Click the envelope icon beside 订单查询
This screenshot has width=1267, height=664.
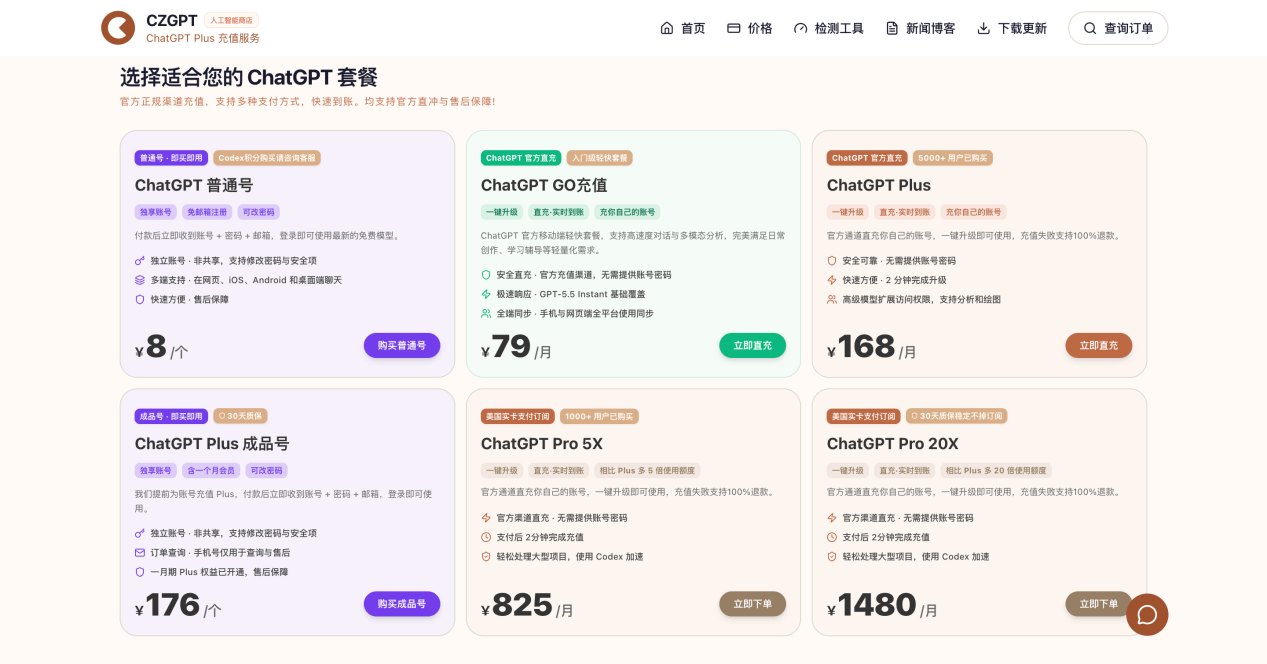click(140, 553)
